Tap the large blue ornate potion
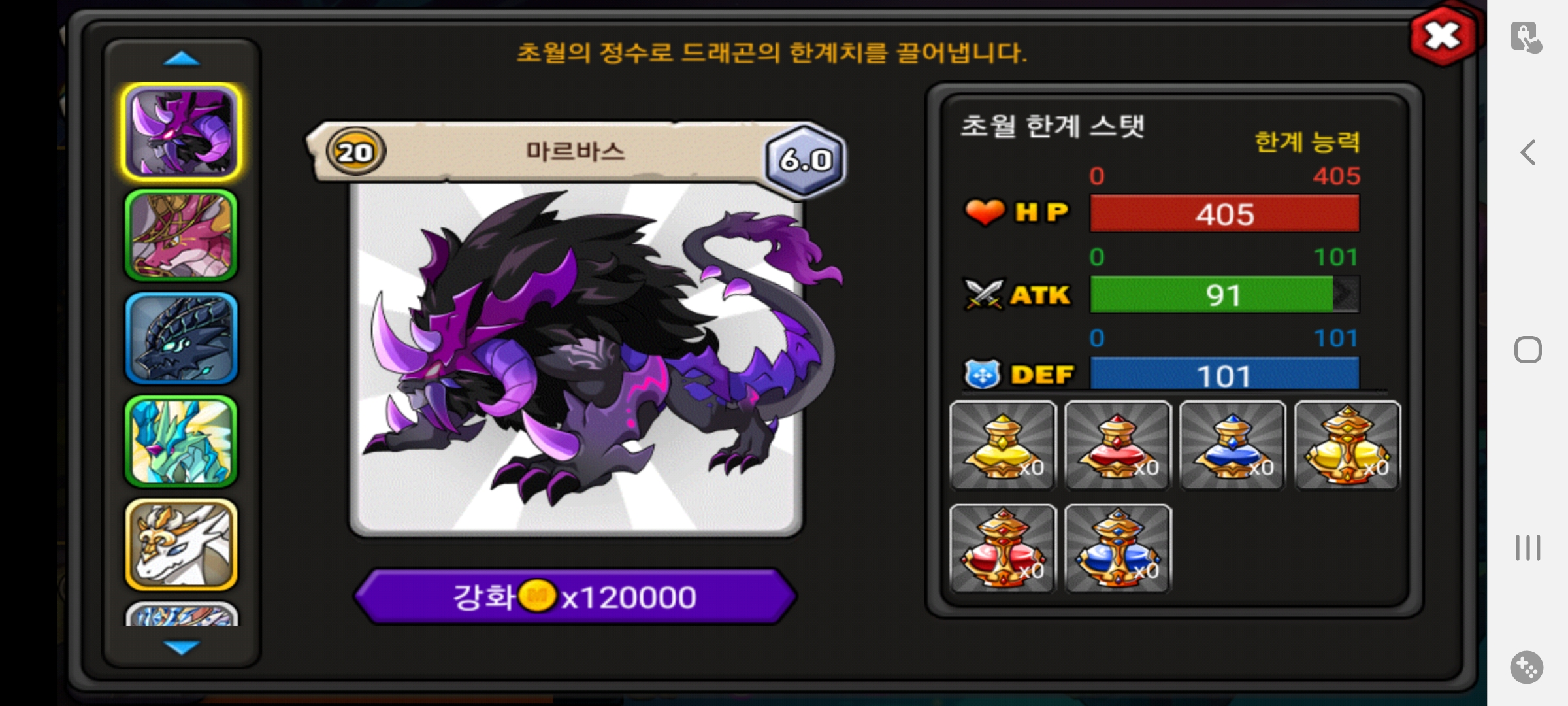This screenshot has height=706, width=1568. pos(1118,548)
